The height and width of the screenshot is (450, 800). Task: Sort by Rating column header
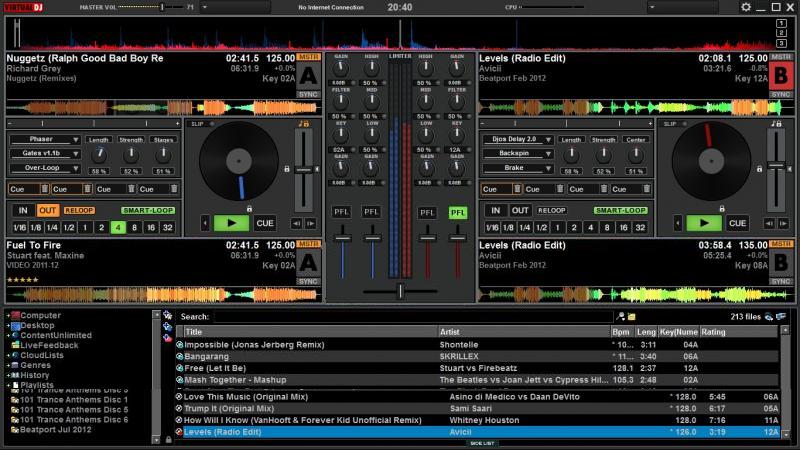(x=739, y=332)
